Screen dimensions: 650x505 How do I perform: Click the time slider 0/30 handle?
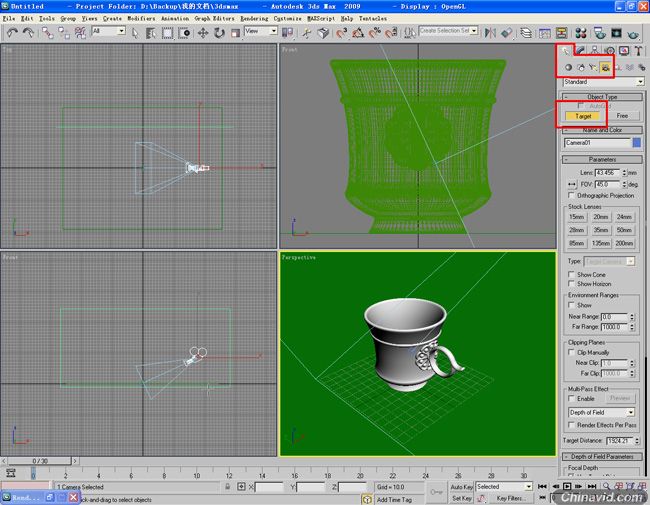[x=40, y=461]
